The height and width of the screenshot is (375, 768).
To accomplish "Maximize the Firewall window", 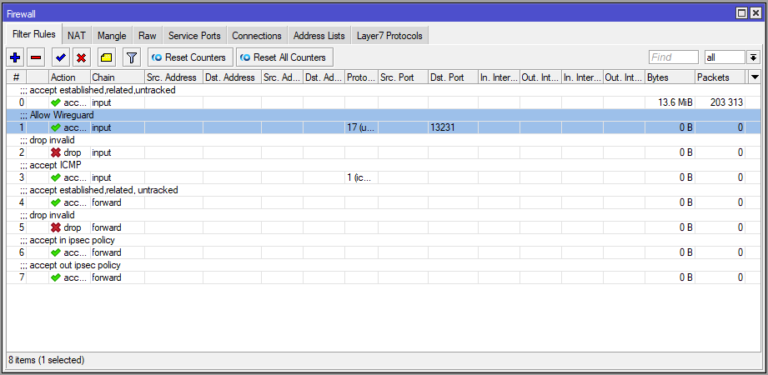I will [742, 13].
